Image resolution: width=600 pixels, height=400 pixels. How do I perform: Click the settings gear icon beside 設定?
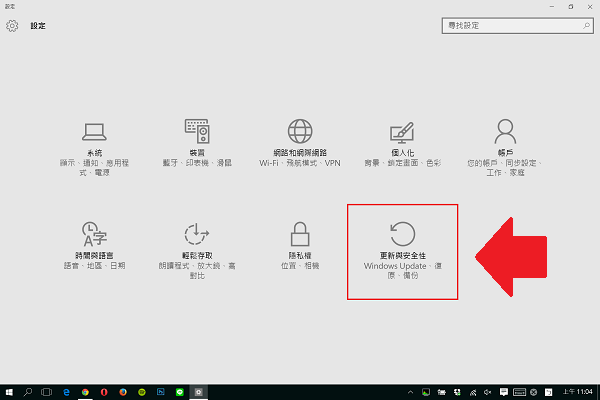pos(13,26)
